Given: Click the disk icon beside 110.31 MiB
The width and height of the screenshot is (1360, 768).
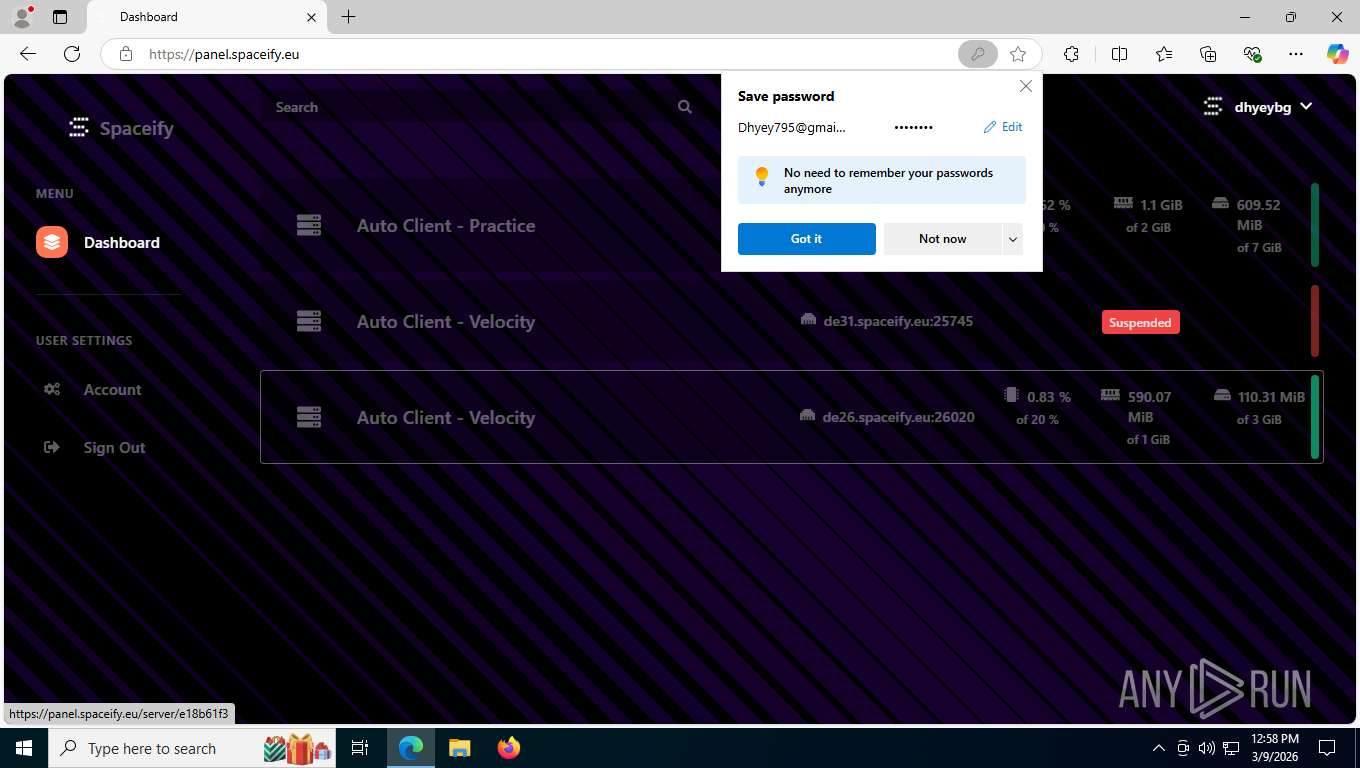Looking at the screenshot, I should [1221, 395].
